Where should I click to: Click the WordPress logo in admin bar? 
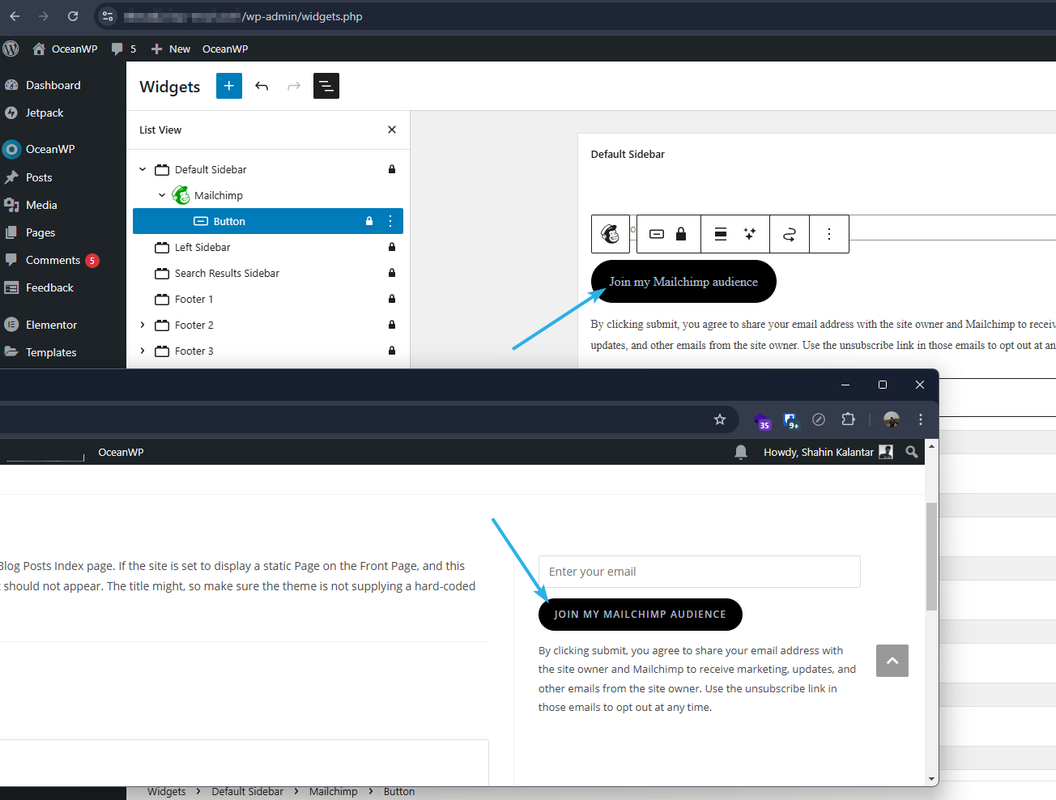[x=11, y=48]
